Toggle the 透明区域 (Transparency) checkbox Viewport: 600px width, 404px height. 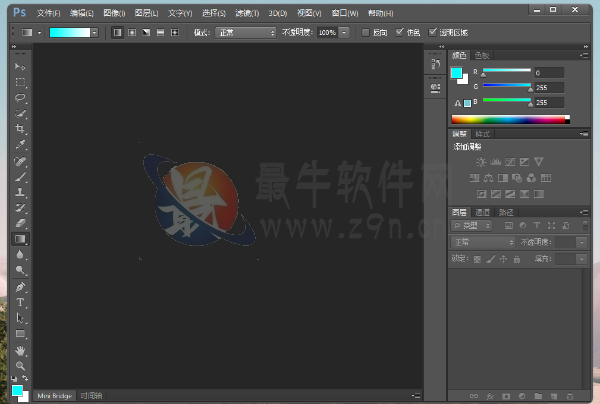(432, 33)
